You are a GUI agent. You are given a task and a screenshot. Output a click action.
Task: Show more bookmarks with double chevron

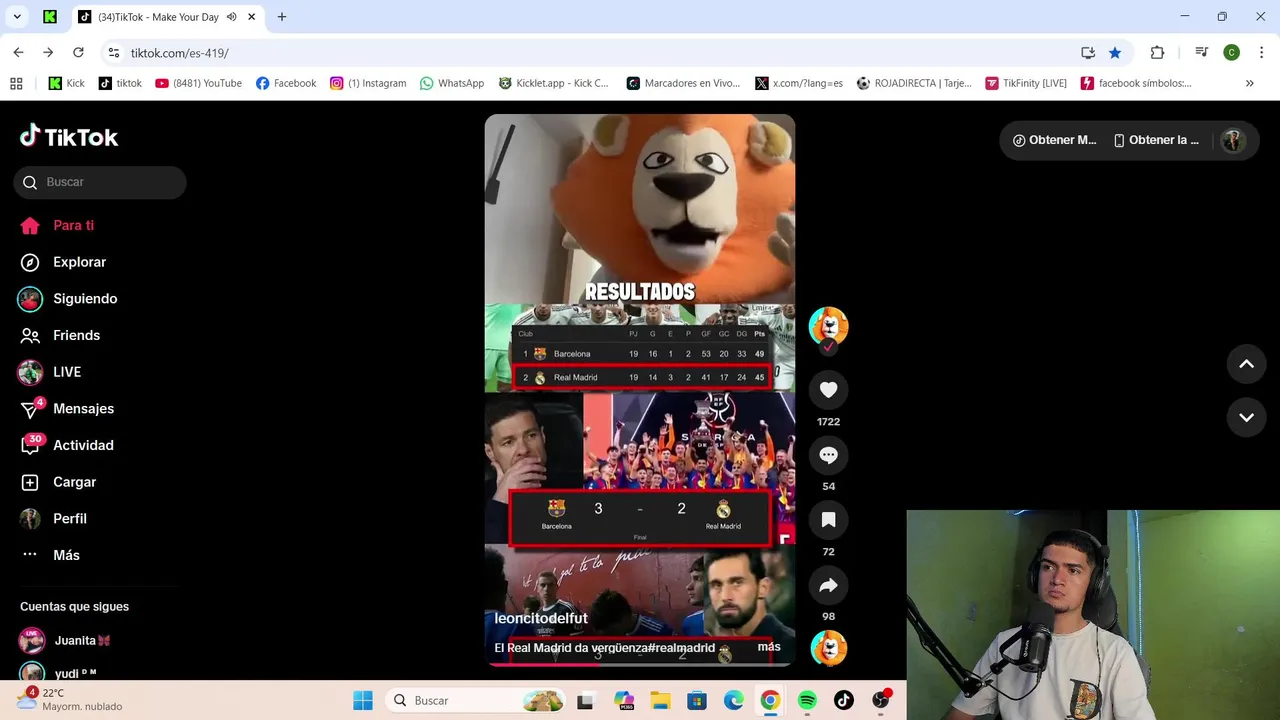[x=1249, y=83]
